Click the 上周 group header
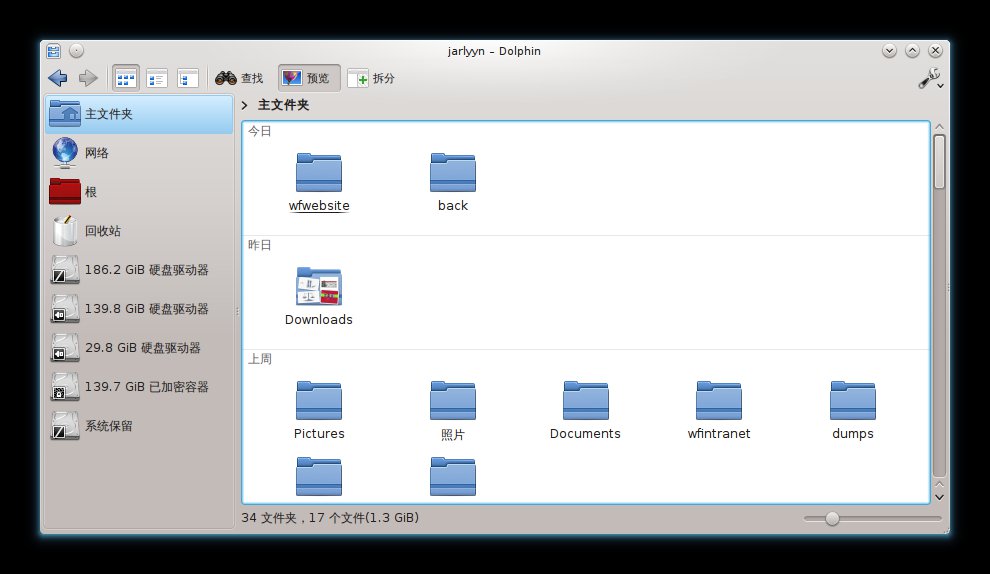Screen dimensions: 990x574 point(259,359)
